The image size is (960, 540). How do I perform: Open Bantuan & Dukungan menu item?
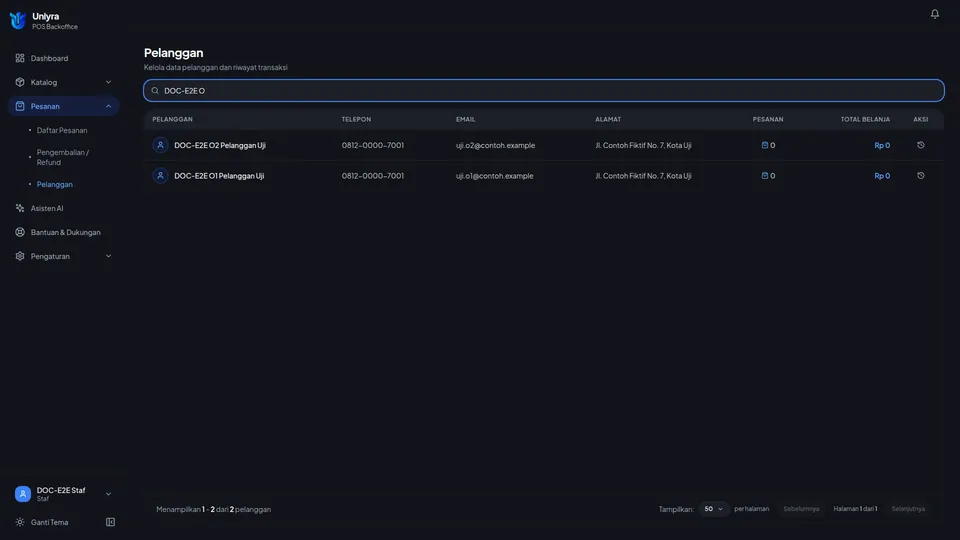(x=64, y=232)
